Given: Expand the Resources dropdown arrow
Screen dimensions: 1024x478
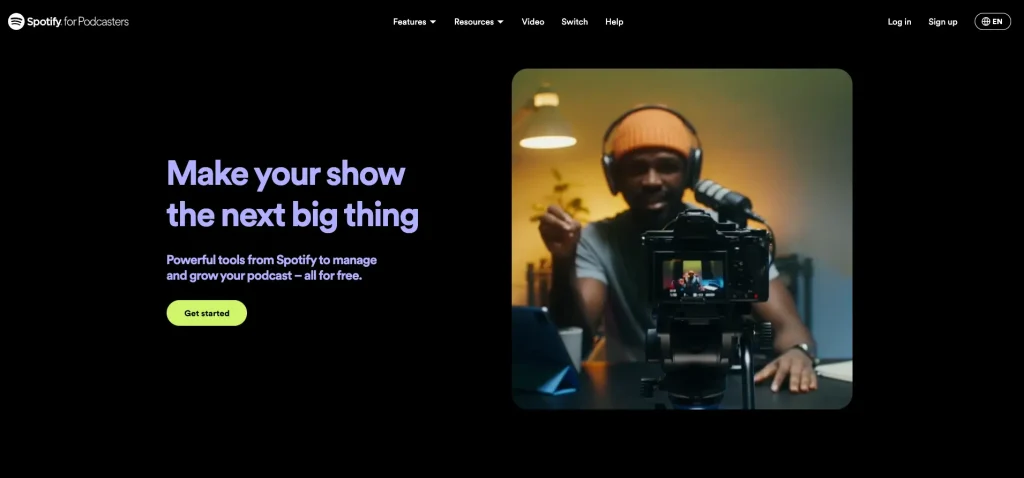Looking at the screenshot, I should click(x=500, y=22).
